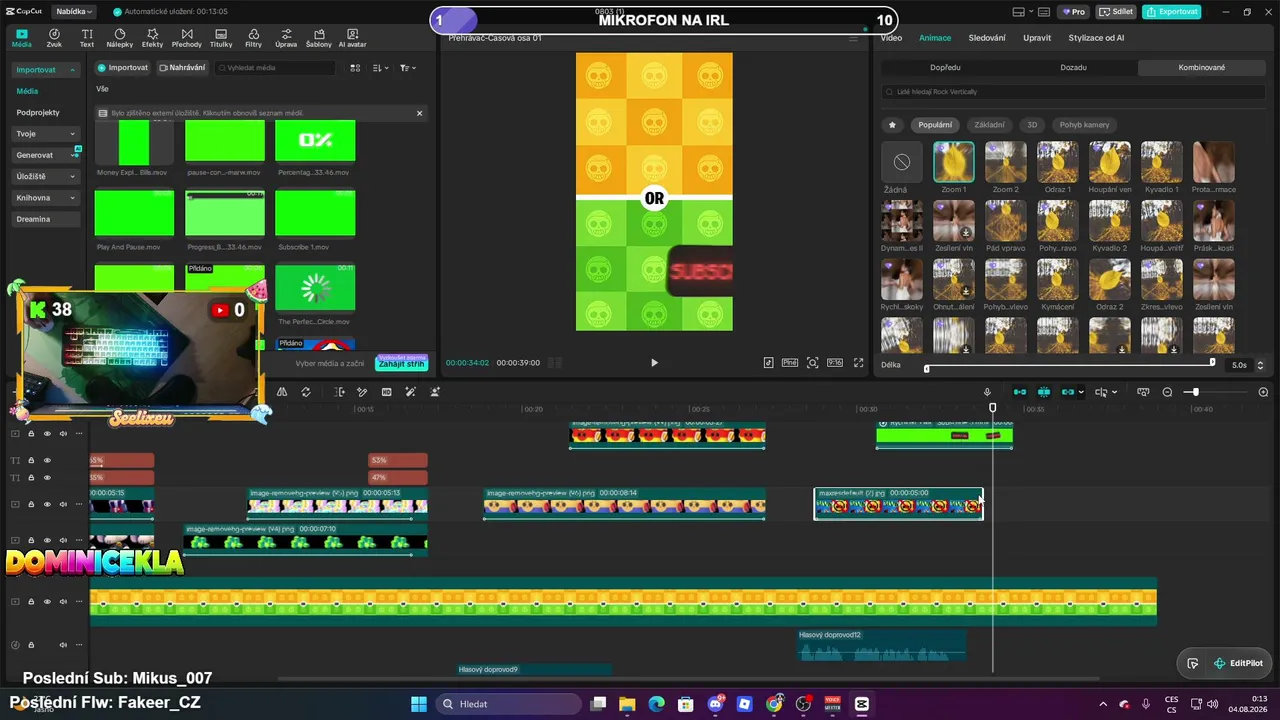
Task: Open fullscreen preview in the player
Action: [x=858, y=363]
